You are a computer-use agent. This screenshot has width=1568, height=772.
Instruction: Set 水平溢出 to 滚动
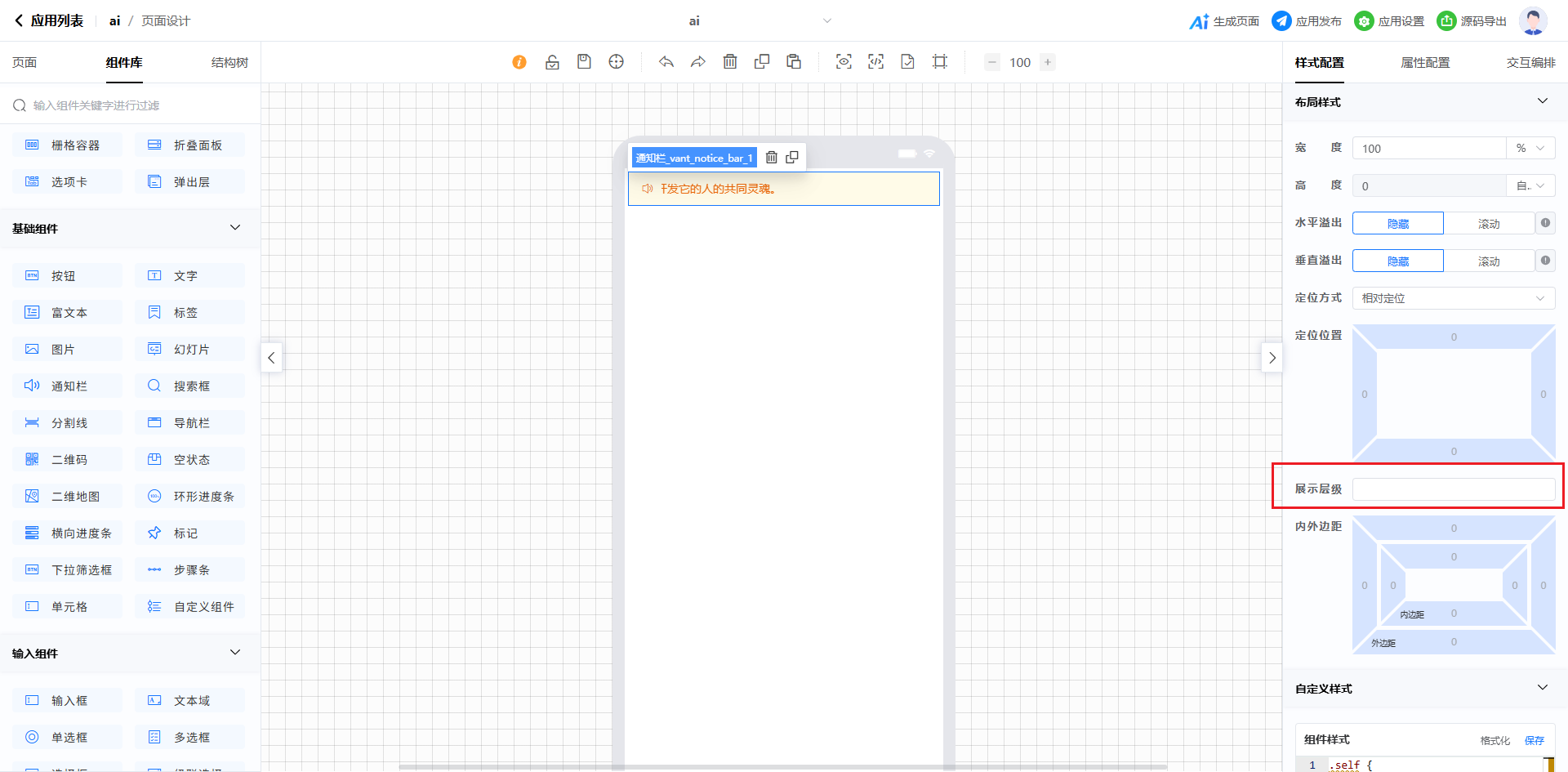pyautogui.click(x=1488, y=224)
